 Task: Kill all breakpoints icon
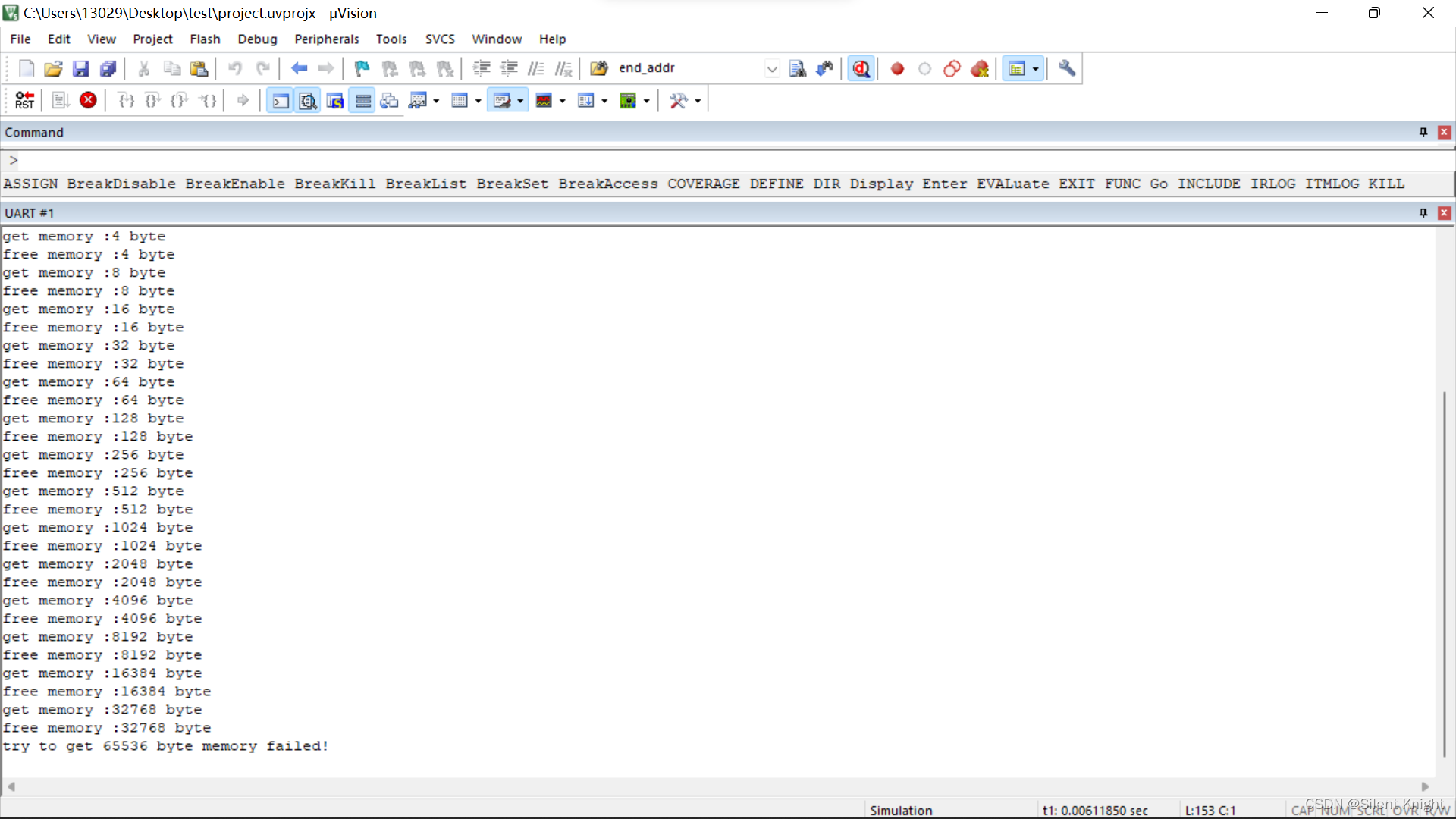(979, 68)
